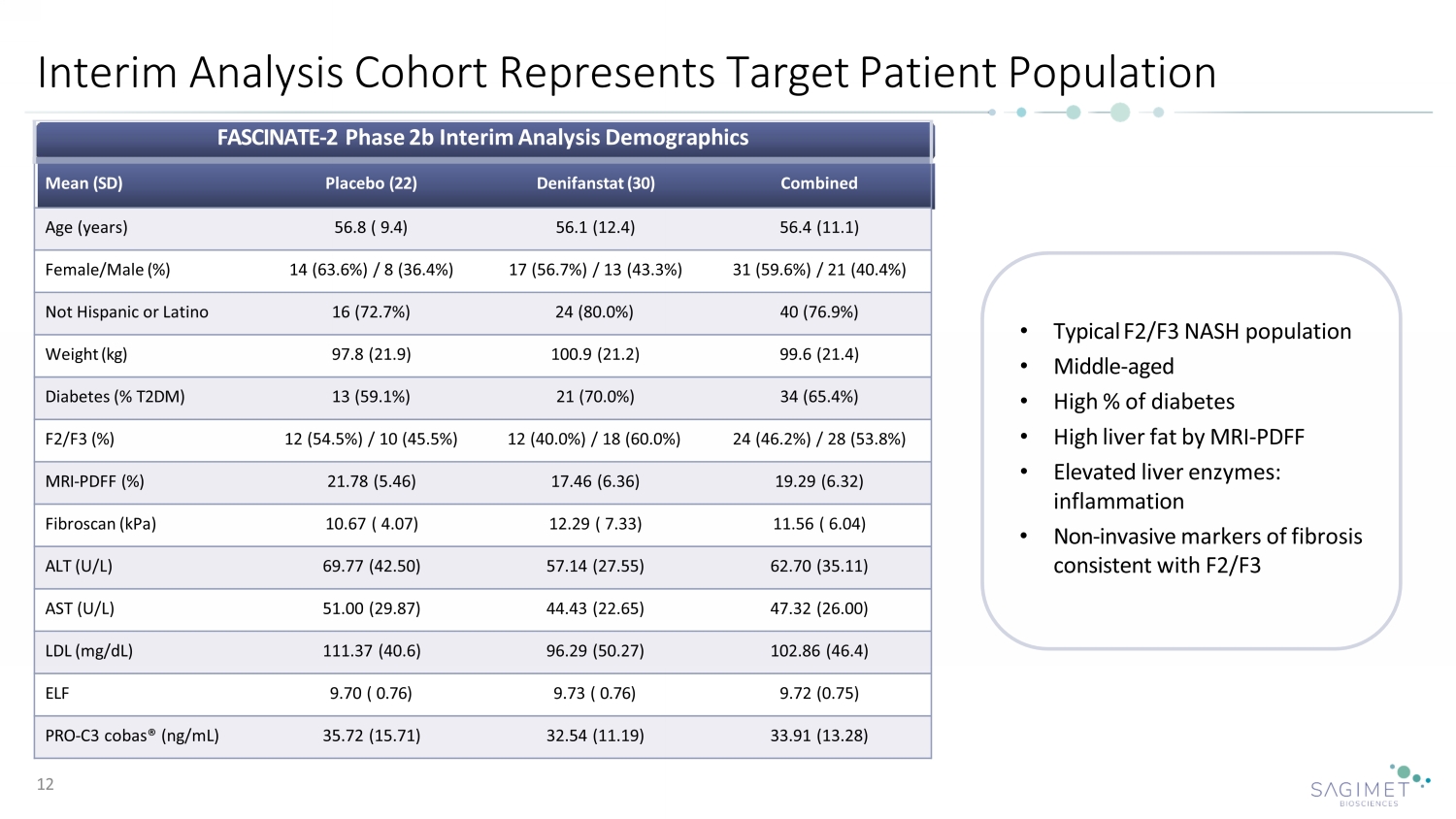
Task: Select the PRO-C3 cobas (ng/mL) row label
Action: pos(132,736)
